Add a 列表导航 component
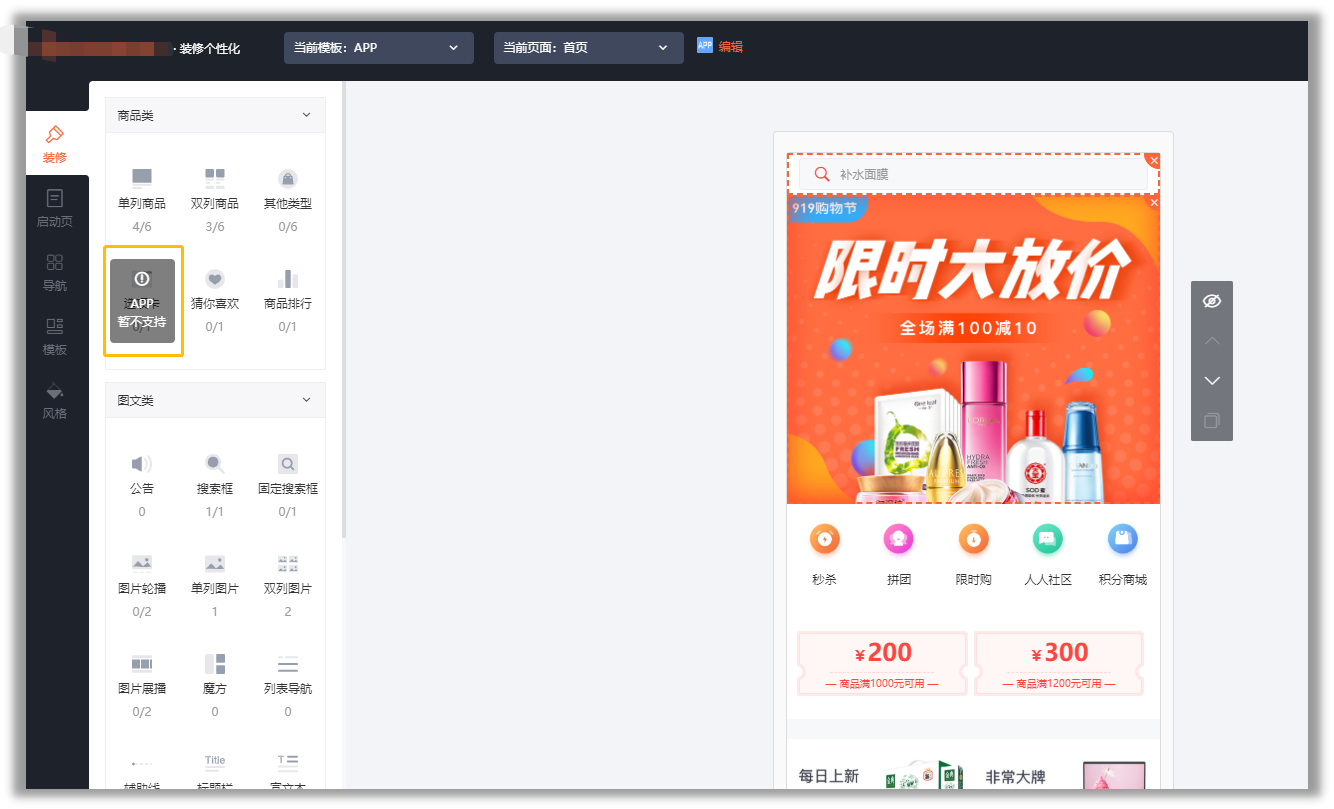This screenshot has width=1334, height=809. [x=288, y=673]
